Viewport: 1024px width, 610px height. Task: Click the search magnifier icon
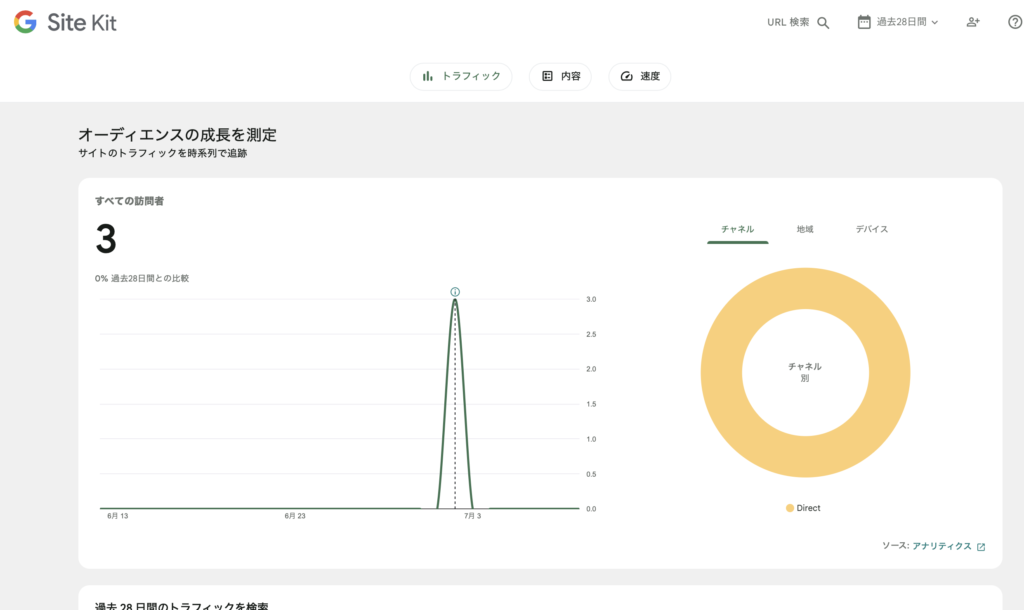tap(823, 23)
